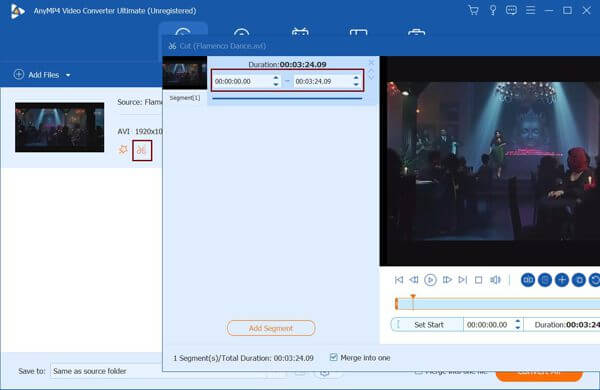This screenshot has height=390, width=600.
Task: Move the segment up with the up chevron
Action: point(371,72)
